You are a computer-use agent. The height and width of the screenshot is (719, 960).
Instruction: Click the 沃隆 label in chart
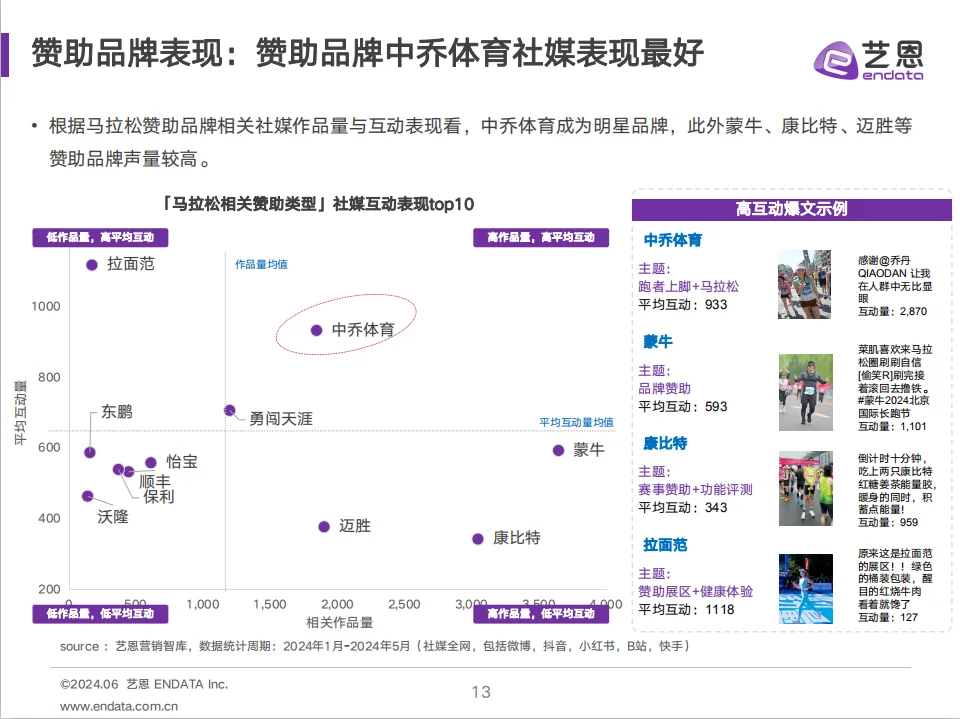(x=113, y=516)
